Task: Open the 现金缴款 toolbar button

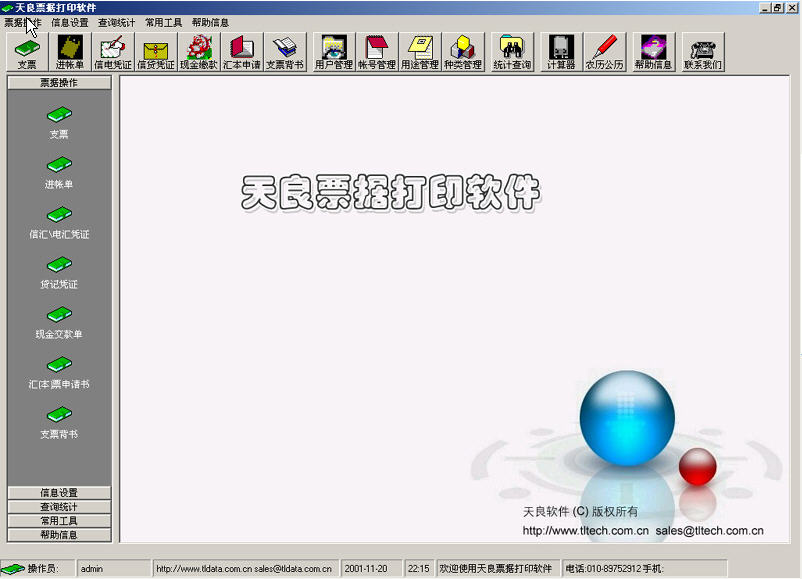Action: [x=199, y=52]
